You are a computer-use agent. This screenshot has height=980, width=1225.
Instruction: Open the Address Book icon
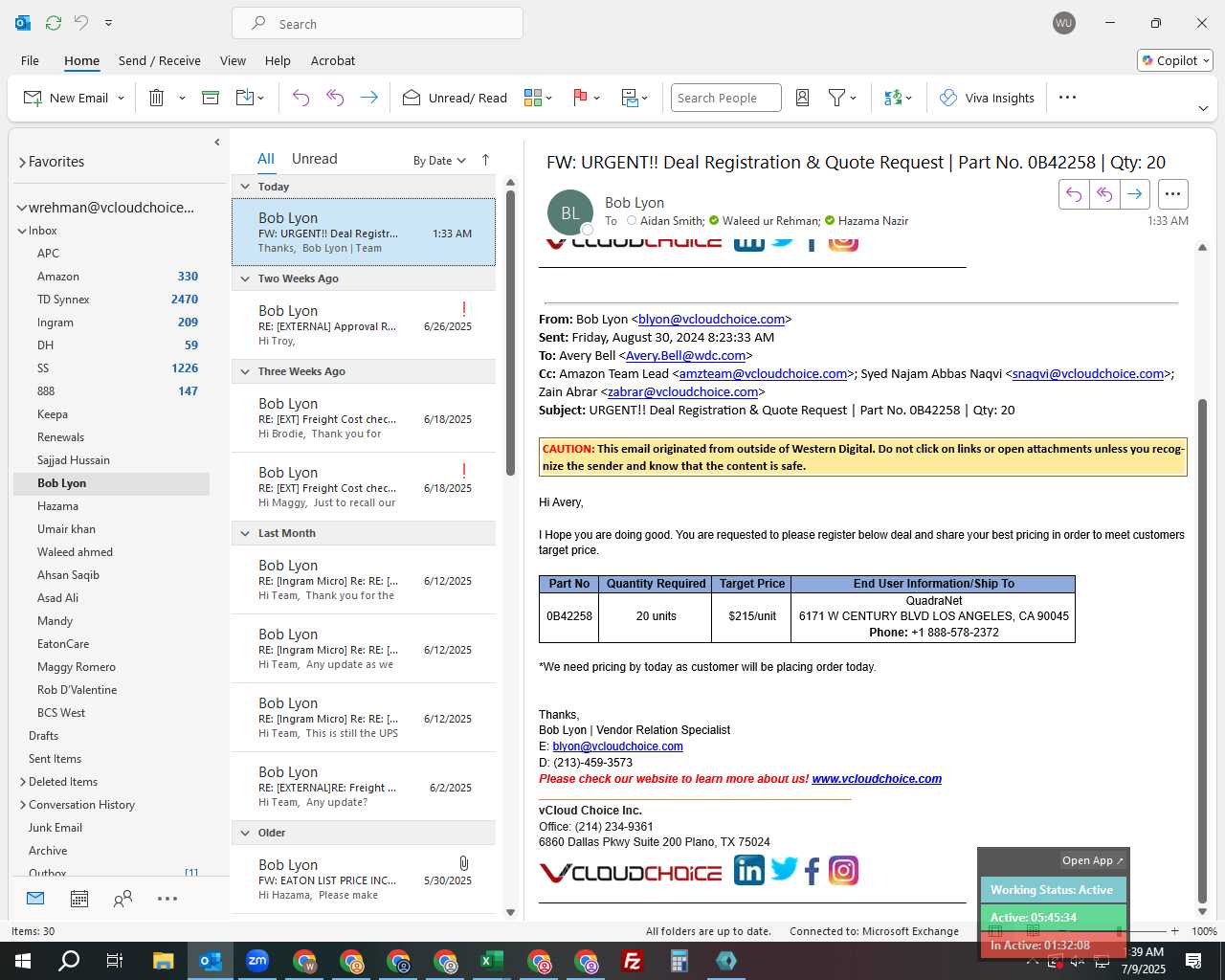click(803, 98)
